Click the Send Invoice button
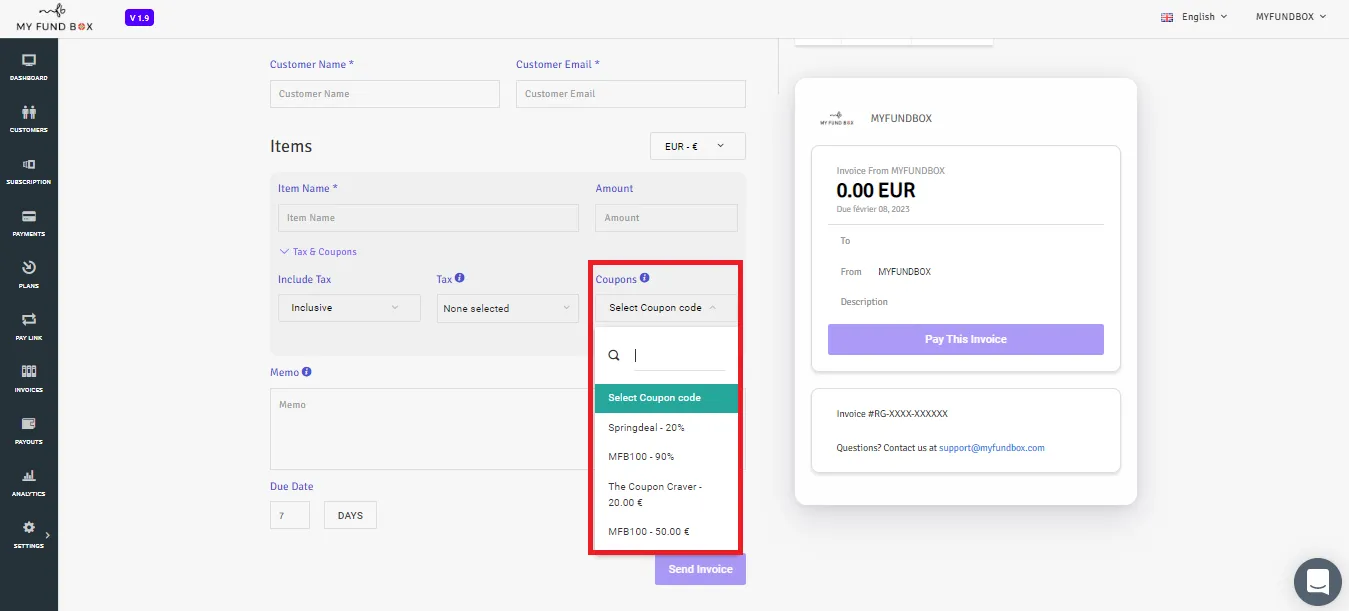 tap(700, 569)
